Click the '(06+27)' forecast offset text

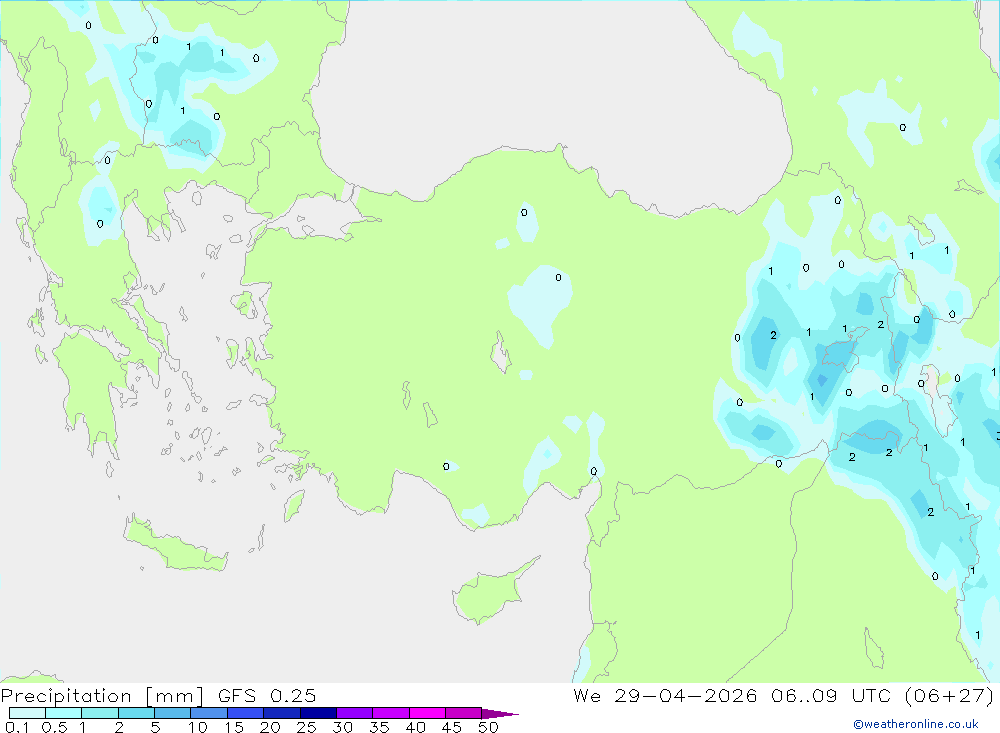click(x=950, y=696)
